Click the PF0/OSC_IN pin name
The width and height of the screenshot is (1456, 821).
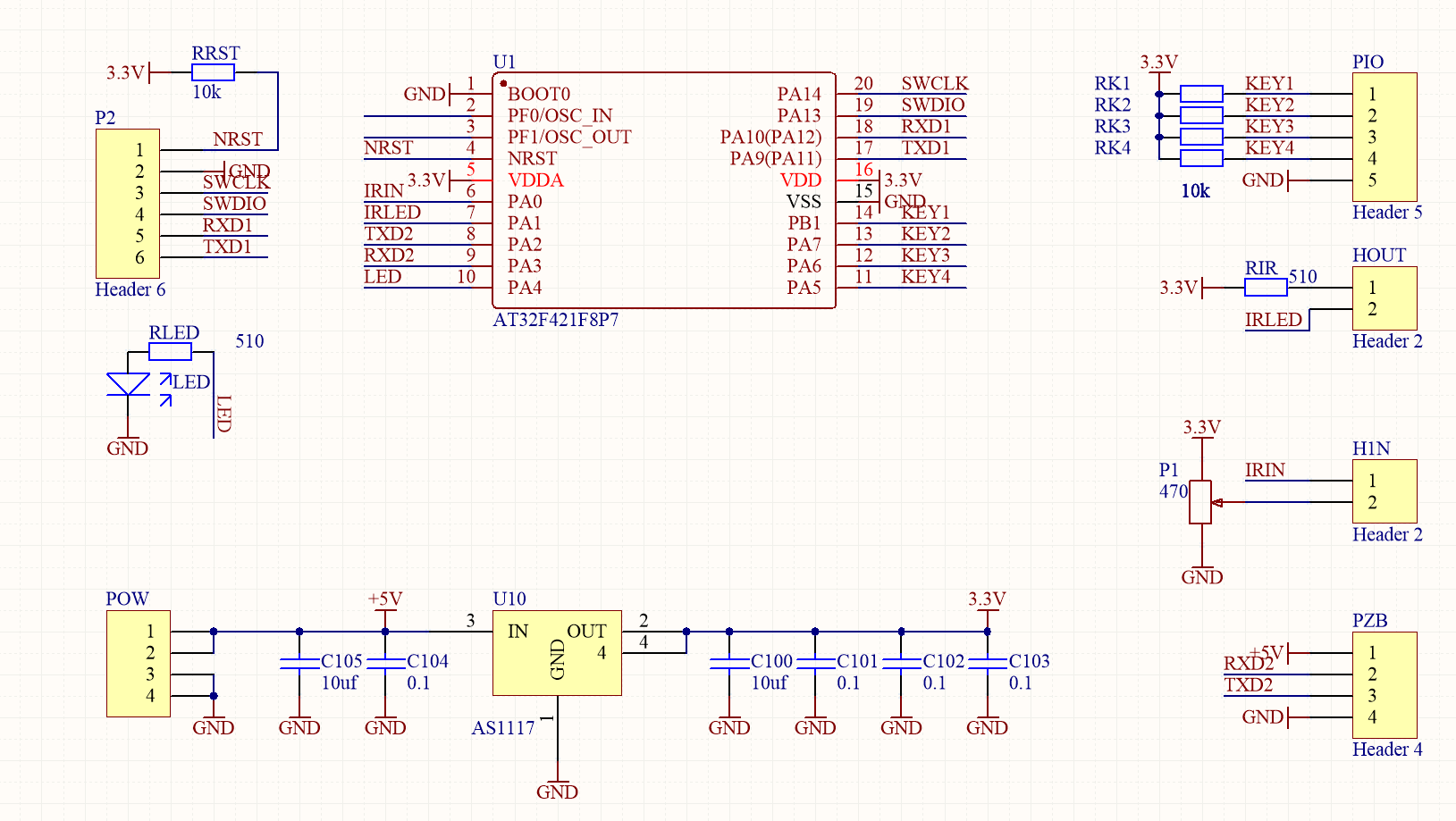pyautogui.click(x=560, y=115)
